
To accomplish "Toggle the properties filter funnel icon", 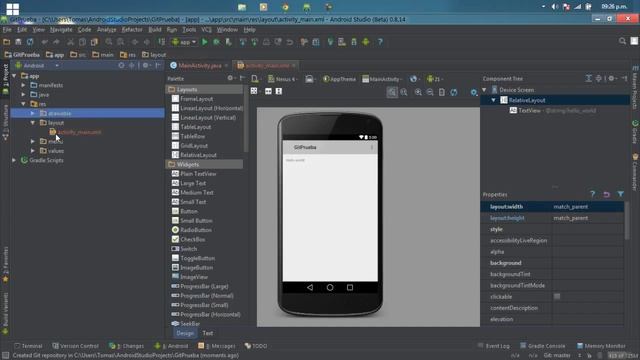I will pyautogui.click(x=620, y=194).
